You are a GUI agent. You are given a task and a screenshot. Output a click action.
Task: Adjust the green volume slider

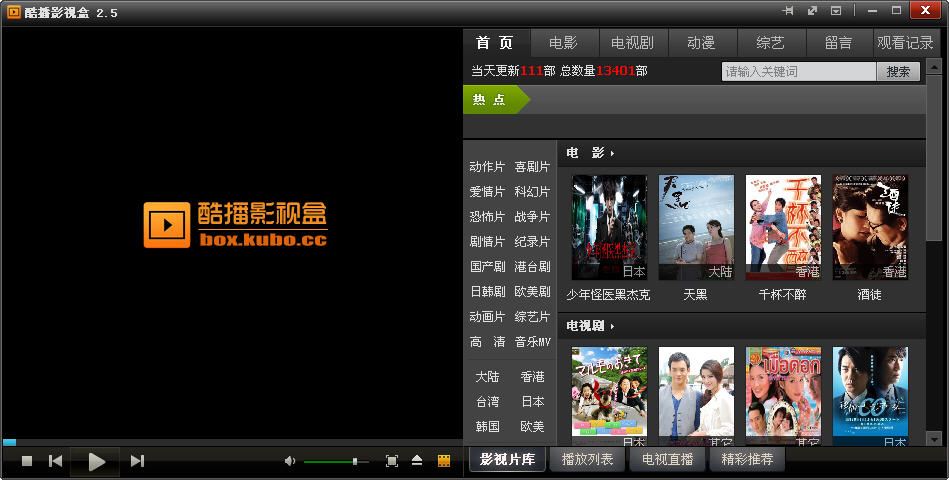pos(337,462)
